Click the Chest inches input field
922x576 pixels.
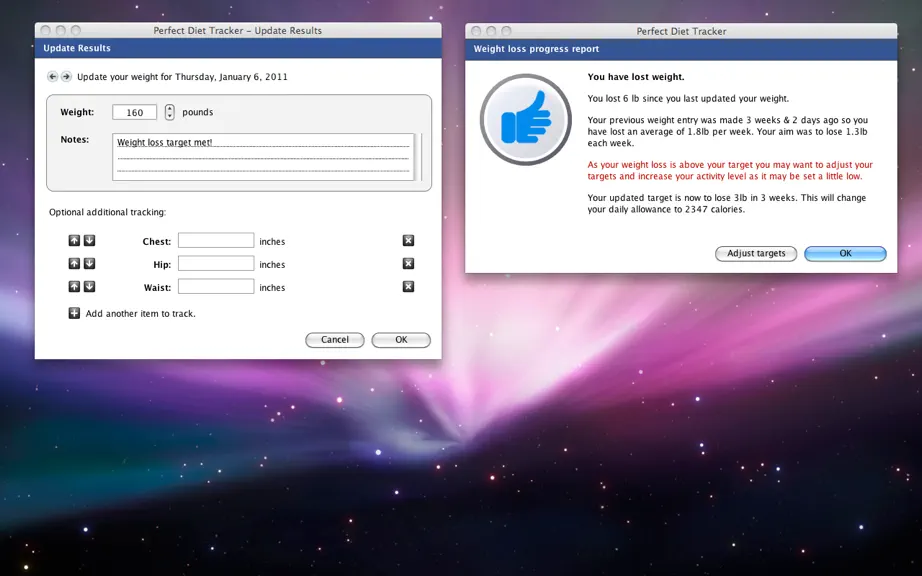216,240
